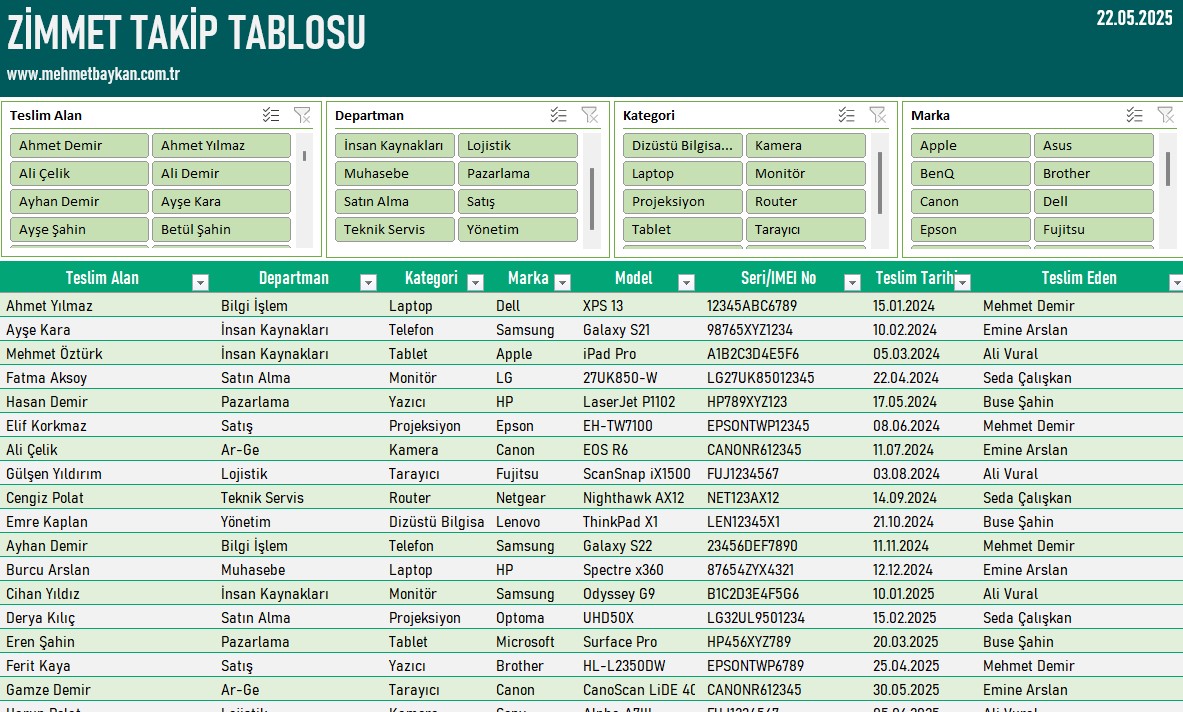Select date cell 22.05.2025 in header

point(1135,18)
